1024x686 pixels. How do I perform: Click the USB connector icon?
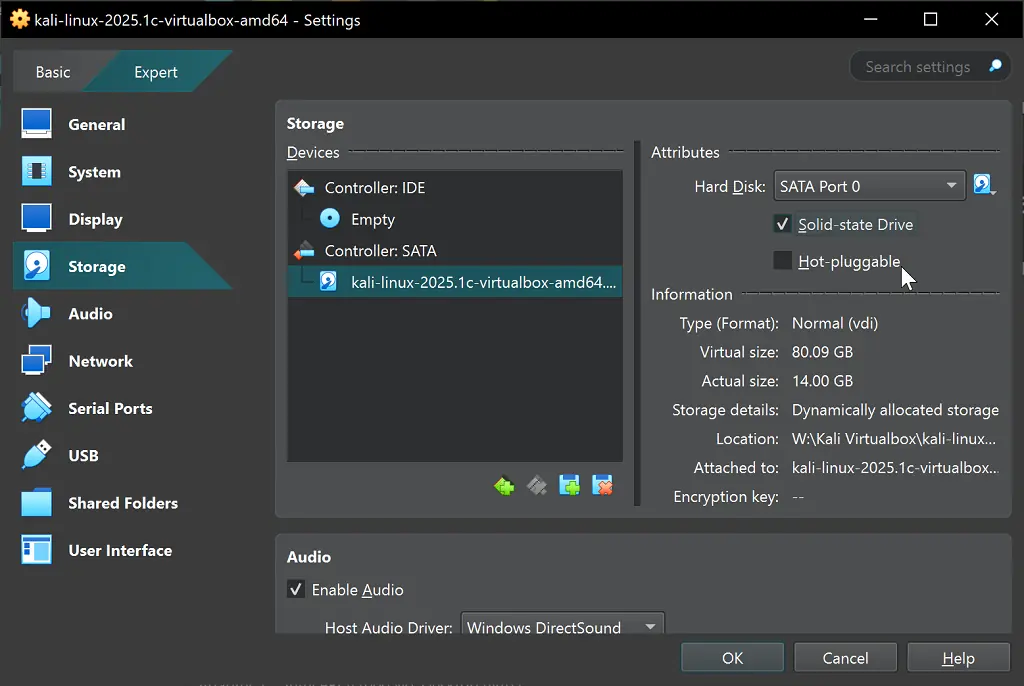point(36,455)
